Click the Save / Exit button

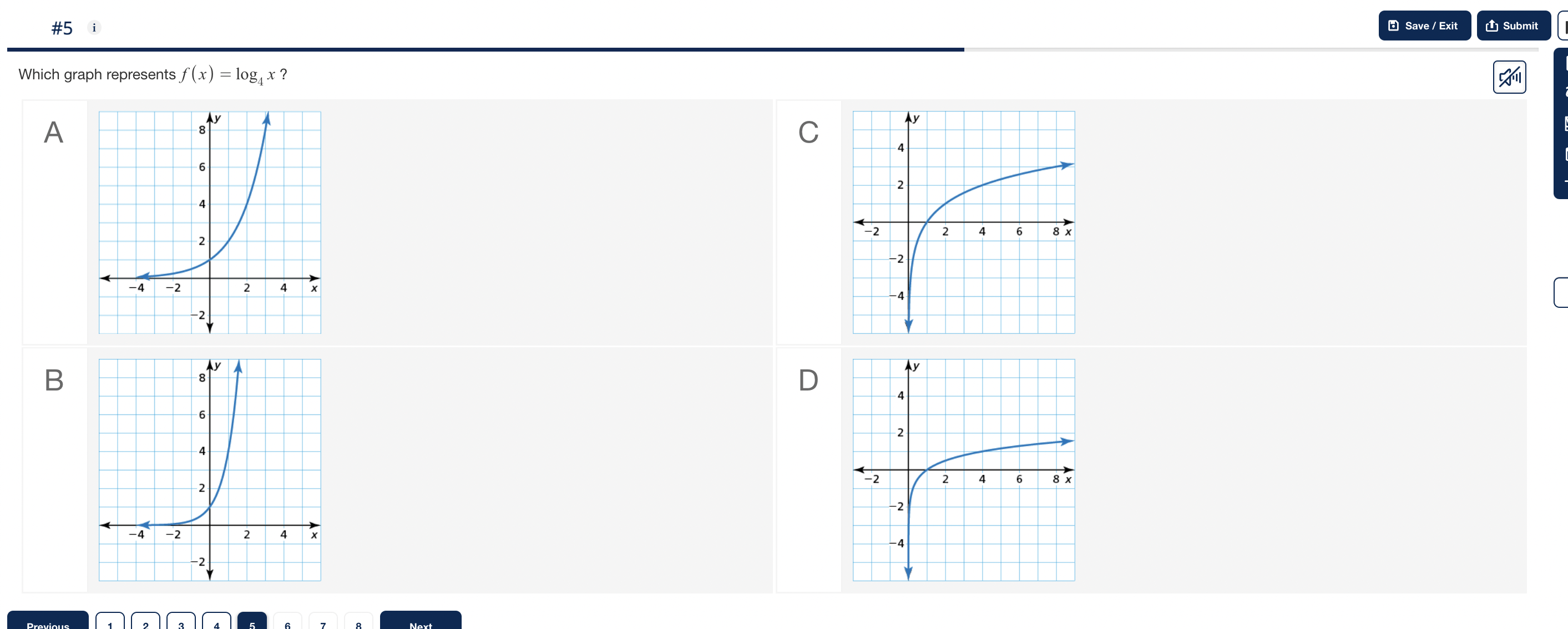[1424, 26]
